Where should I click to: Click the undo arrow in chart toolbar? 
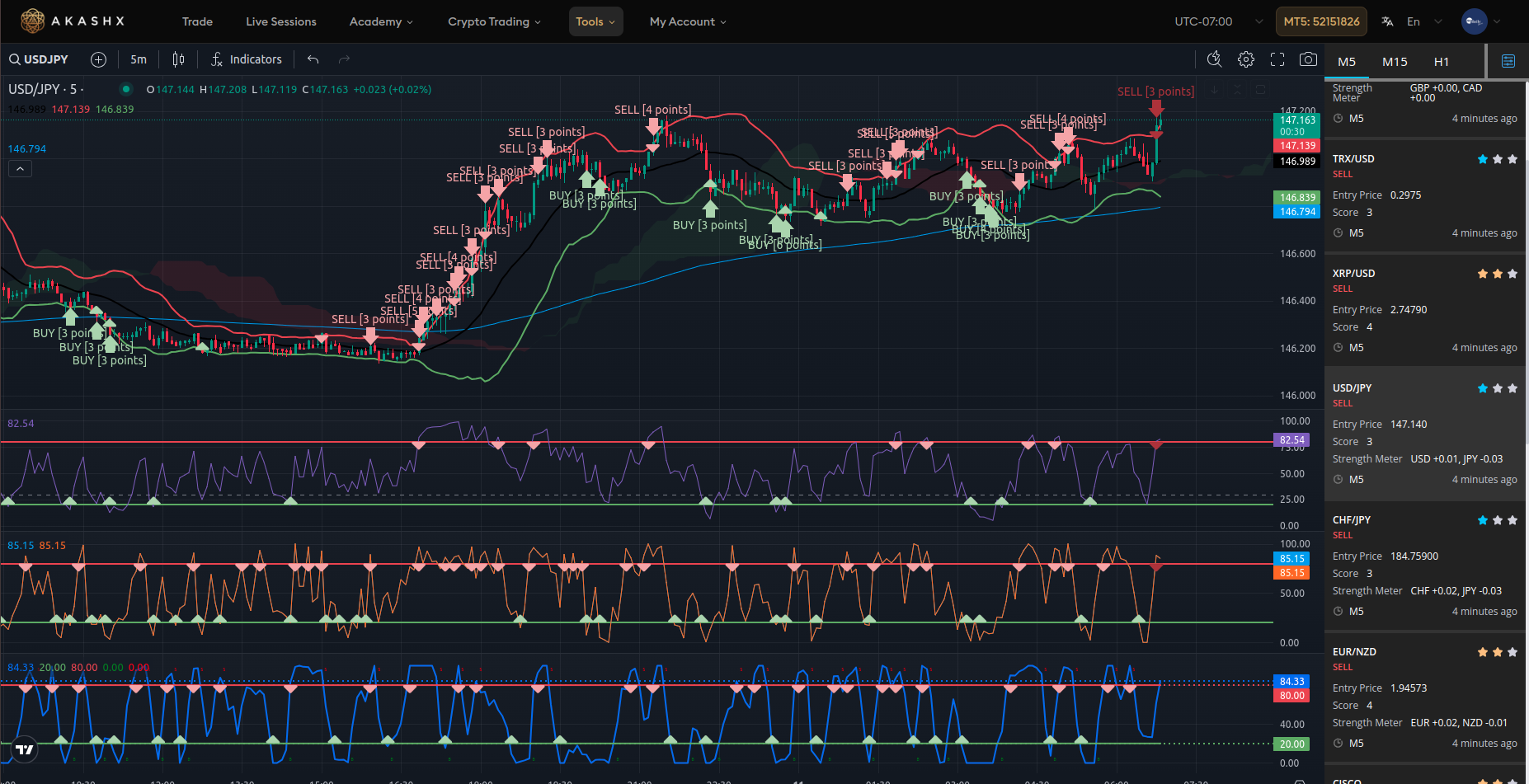[313, 59]
